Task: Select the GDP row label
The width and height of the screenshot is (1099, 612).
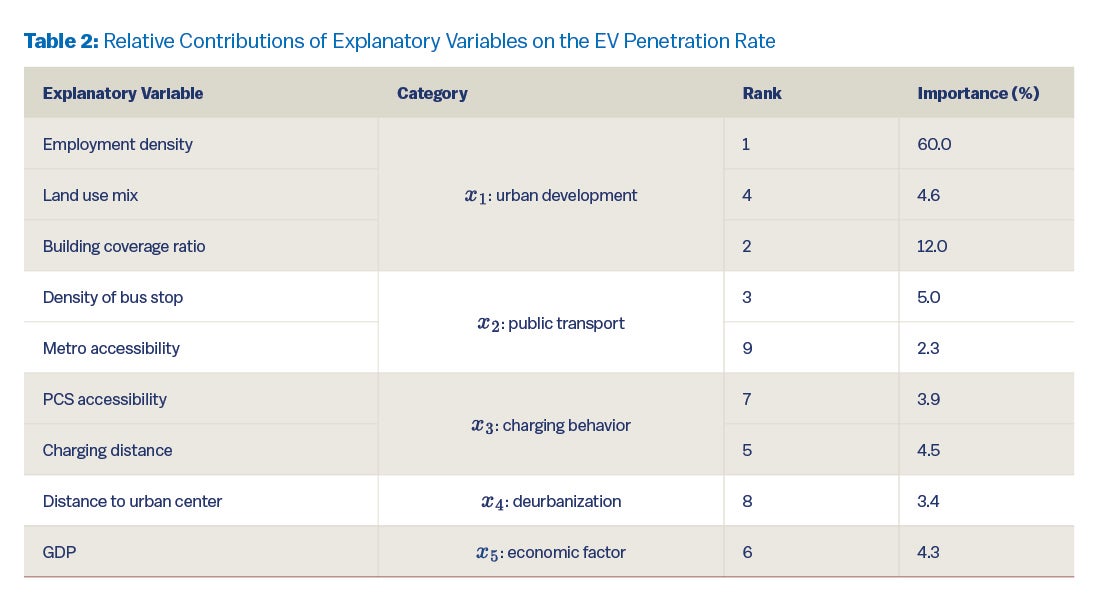Action: [59, 552]
